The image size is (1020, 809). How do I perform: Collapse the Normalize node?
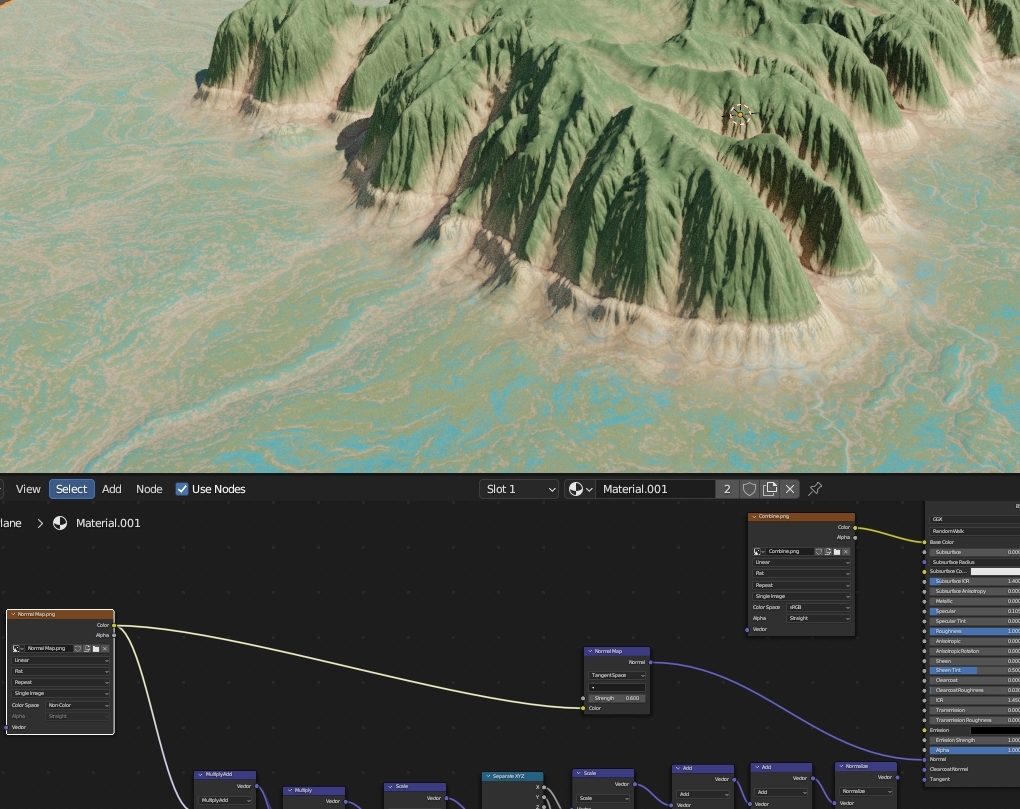841,766
